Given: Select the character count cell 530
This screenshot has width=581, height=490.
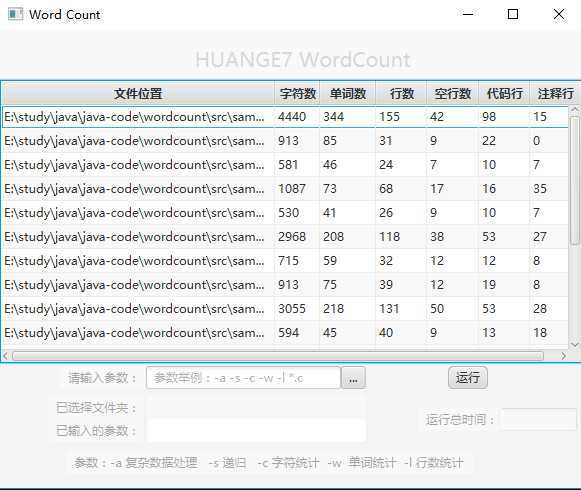Looking at the screenshot, I should coord(297,213).
